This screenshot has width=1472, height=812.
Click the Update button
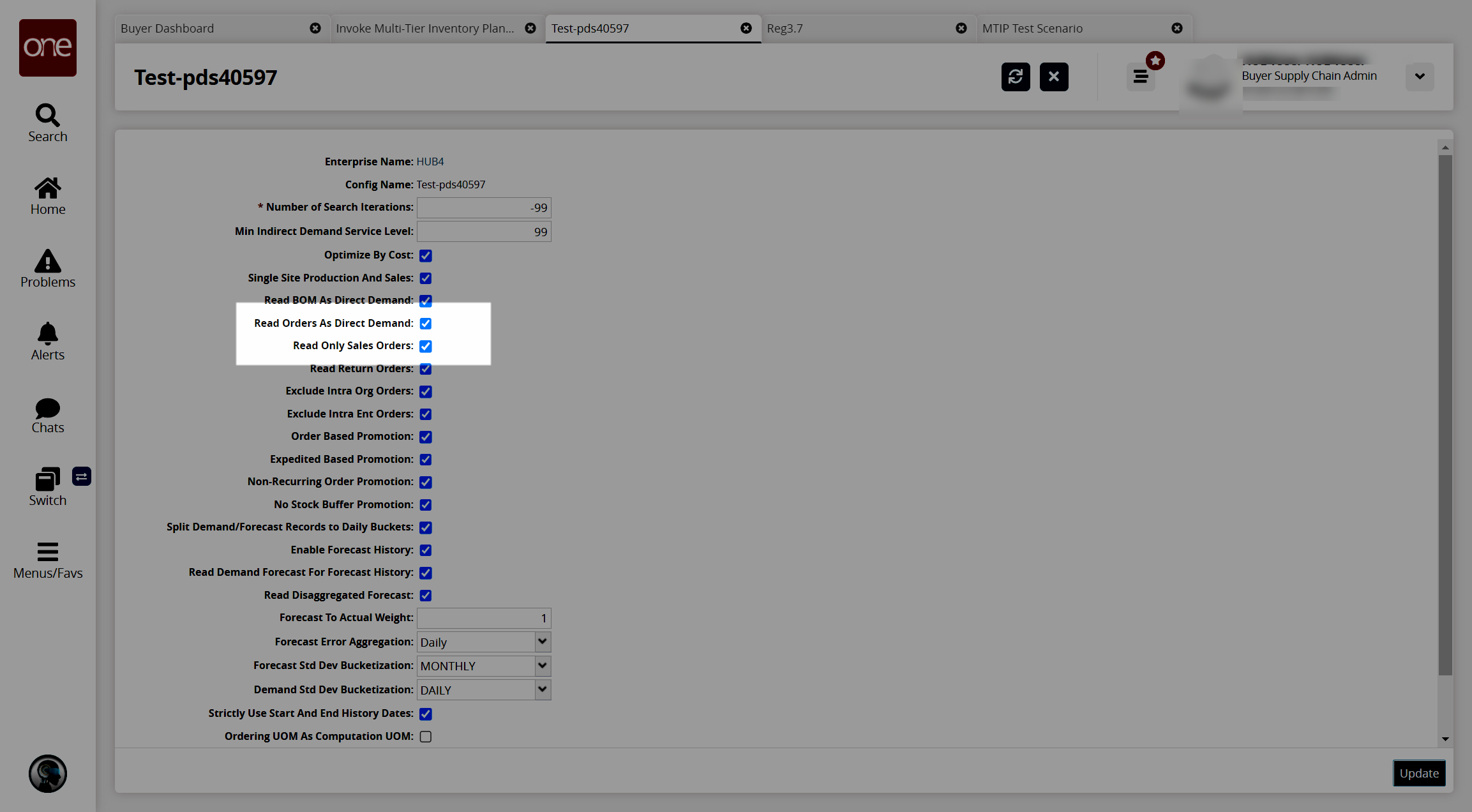[x=1418, y=773]
